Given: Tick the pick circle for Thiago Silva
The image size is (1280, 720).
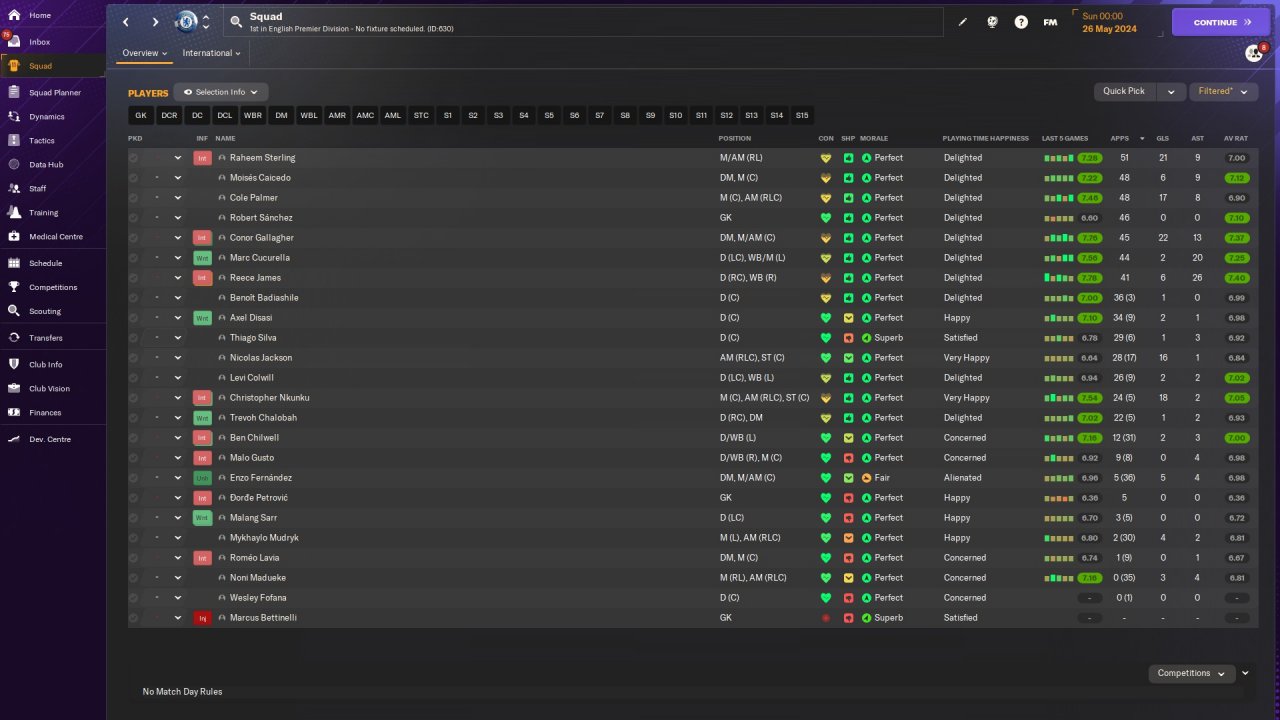Looking at the screenshot, I should tap(133, 338).
